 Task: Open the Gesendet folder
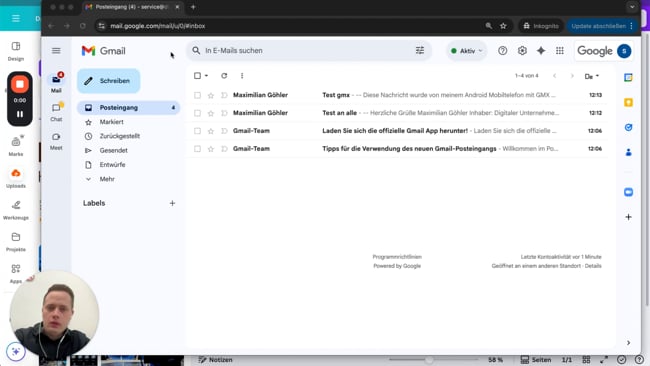(113, 150)
